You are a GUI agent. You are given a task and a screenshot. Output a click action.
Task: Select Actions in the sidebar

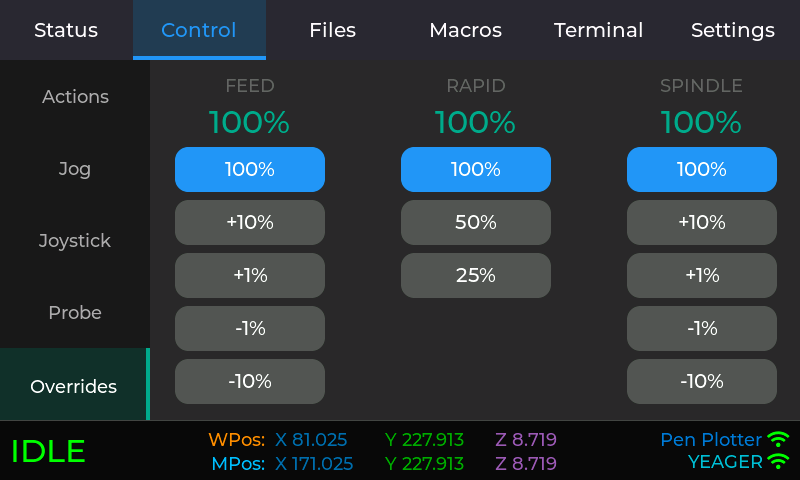[75, 97]
